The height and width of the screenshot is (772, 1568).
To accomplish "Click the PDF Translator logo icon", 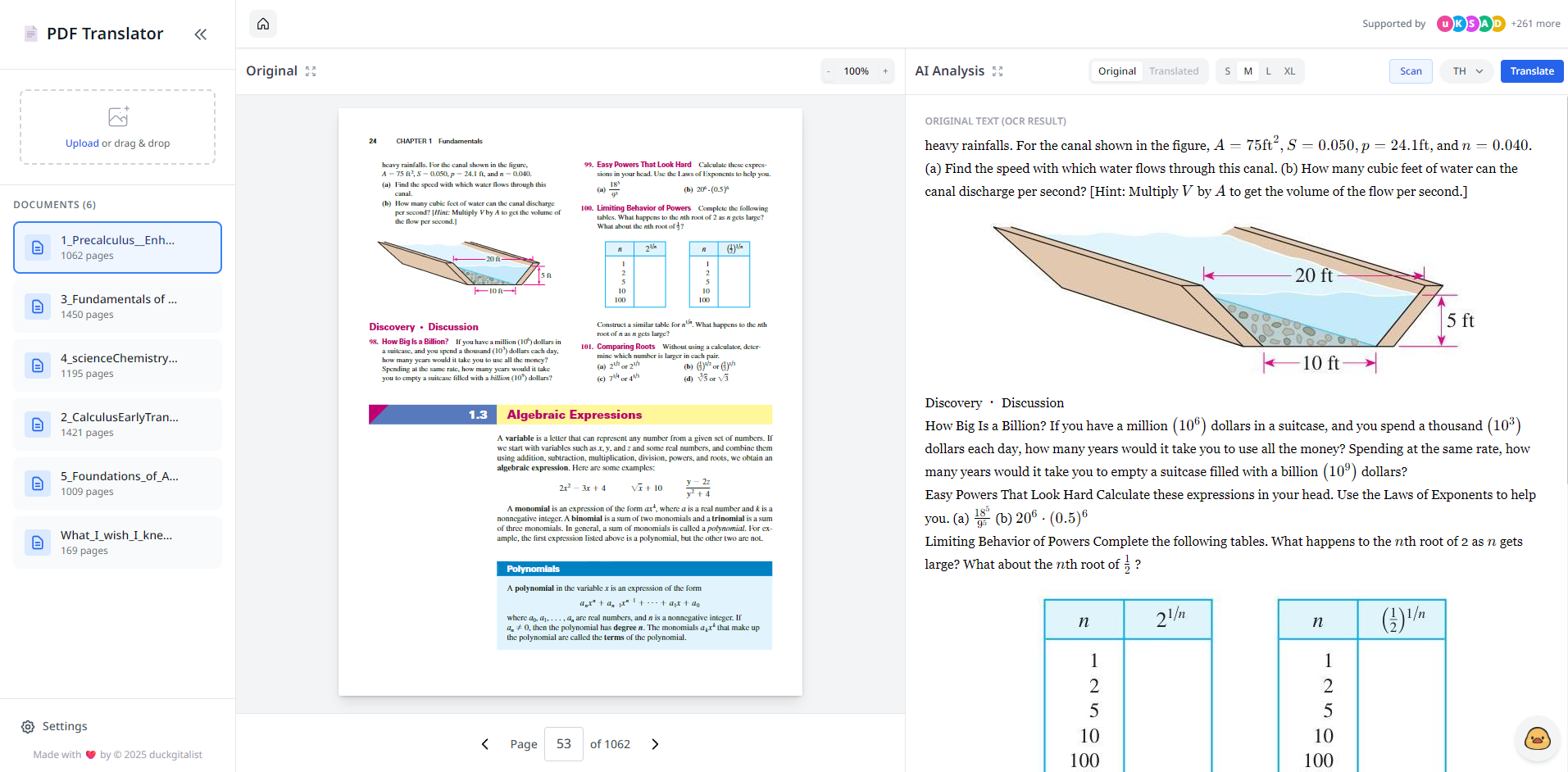I will [30, 33].
